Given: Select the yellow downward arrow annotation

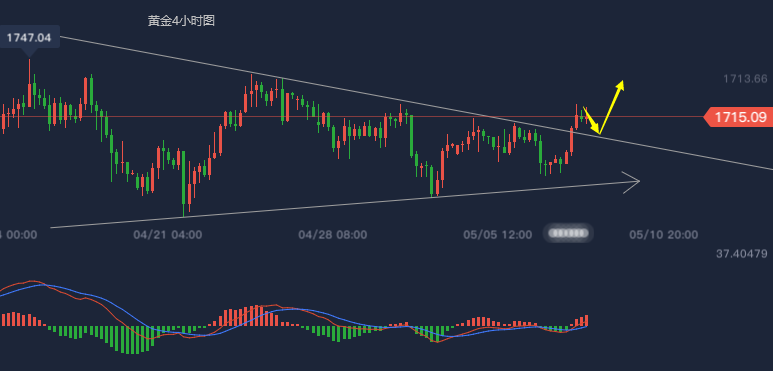Looking at the screenshot, I should click(591, 120).
